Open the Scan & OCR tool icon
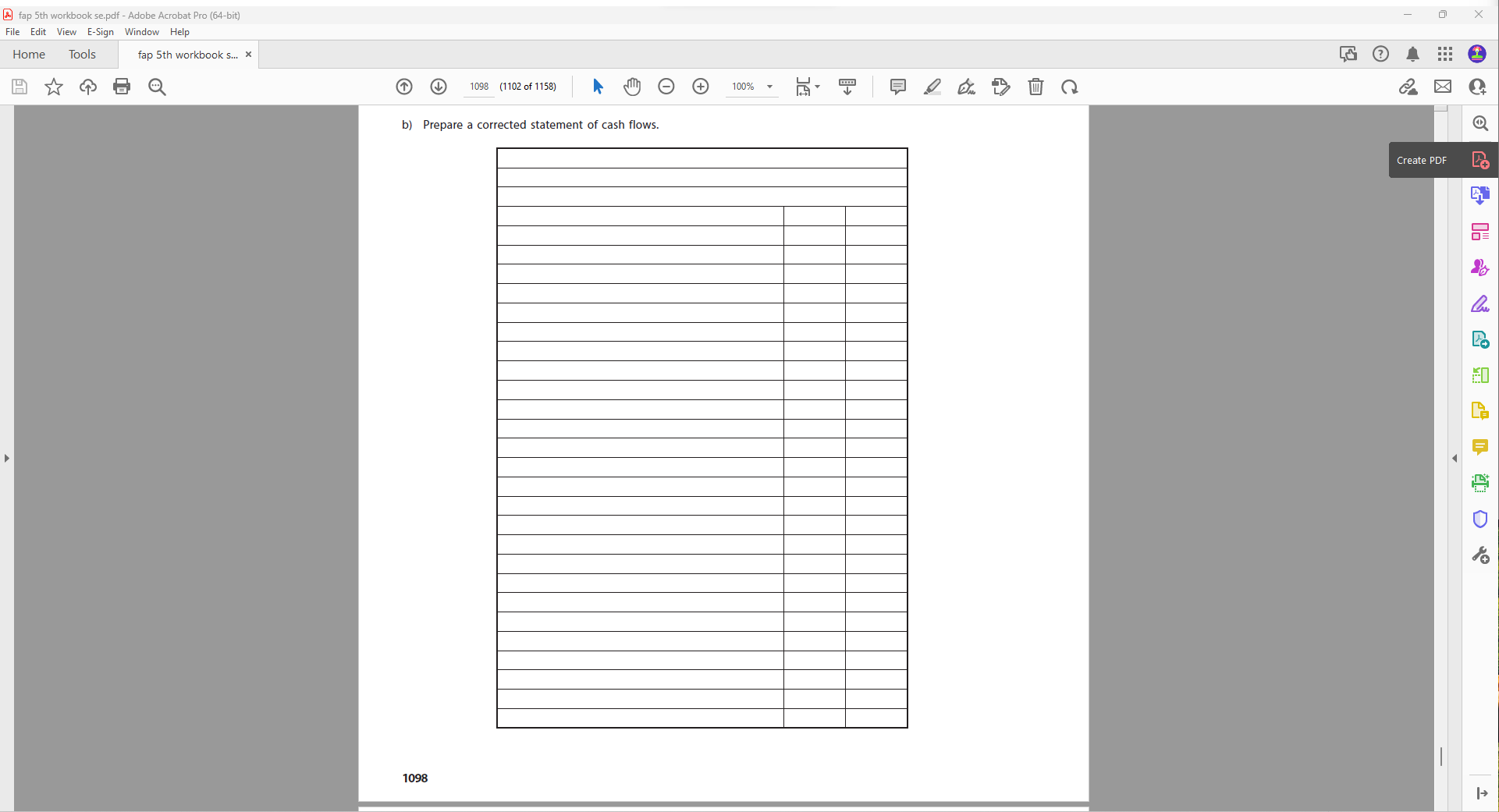The width and height of the screenshot is (1499, 812). pos(1480,483)
